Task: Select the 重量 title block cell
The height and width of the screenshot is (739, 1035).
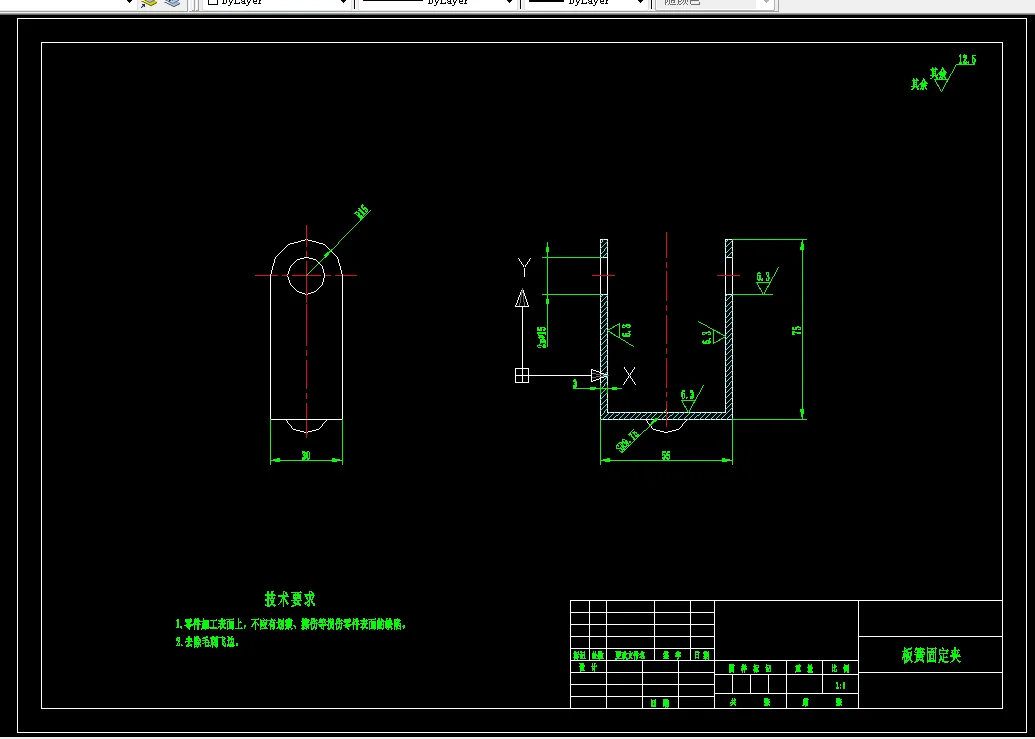Action: click(805, 668)
